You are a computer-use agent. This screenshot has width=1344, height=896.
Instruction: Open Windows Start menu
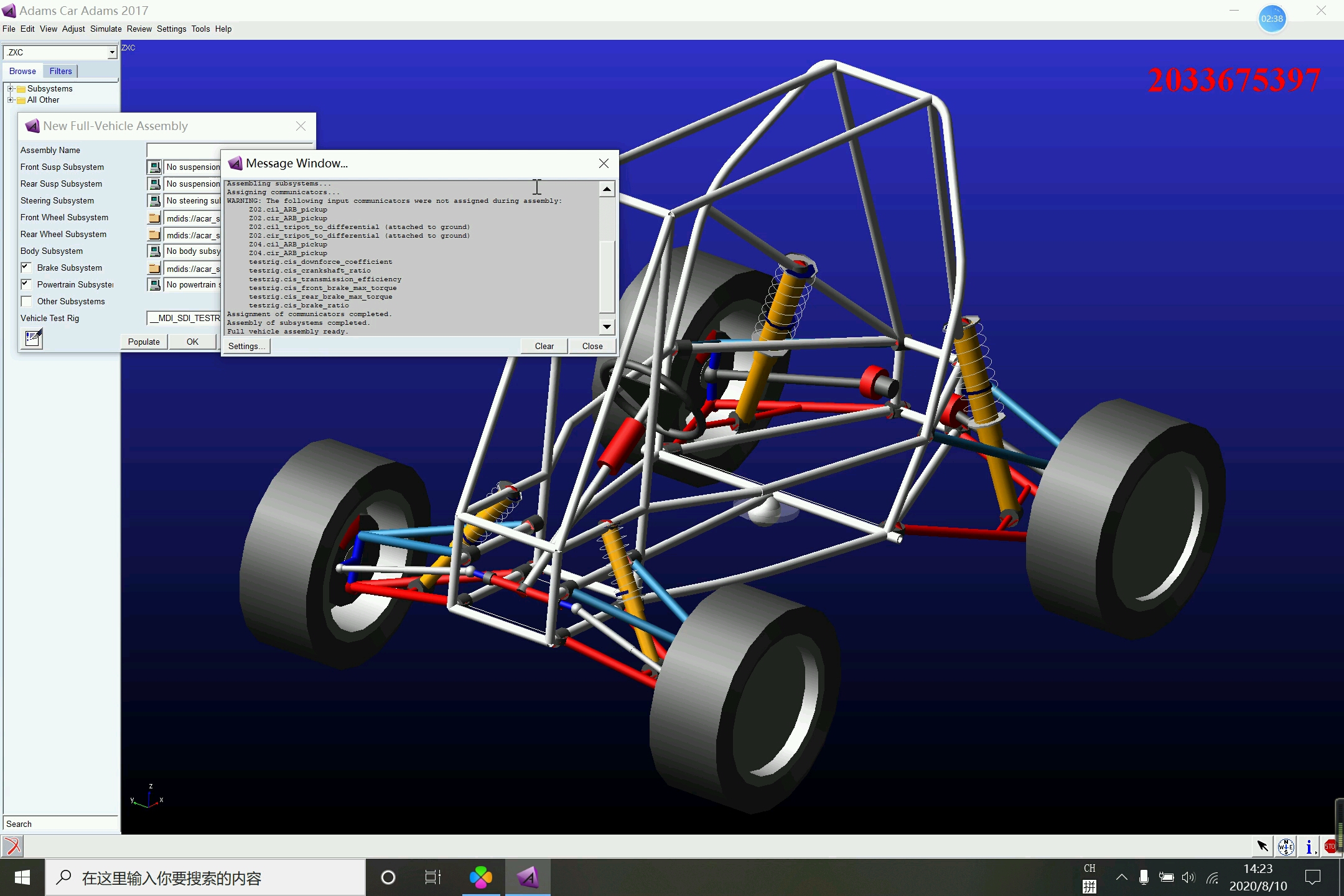[x=22, y=878]
